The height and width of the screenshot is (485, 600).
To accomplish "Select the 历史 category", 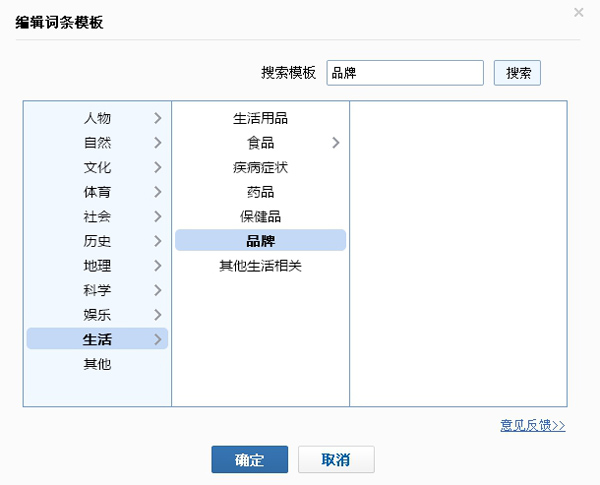I will click(97, 241).
